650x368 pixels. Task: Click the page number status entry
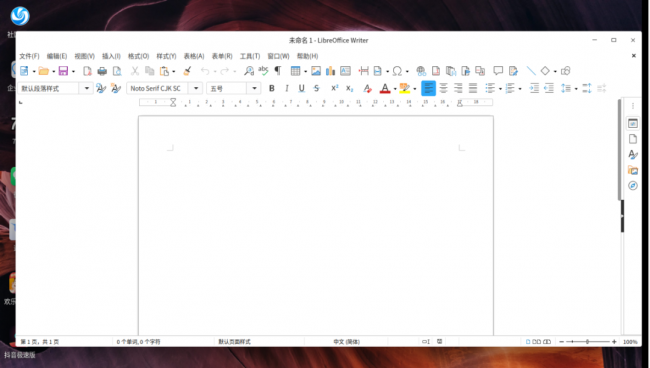point(40,341)
